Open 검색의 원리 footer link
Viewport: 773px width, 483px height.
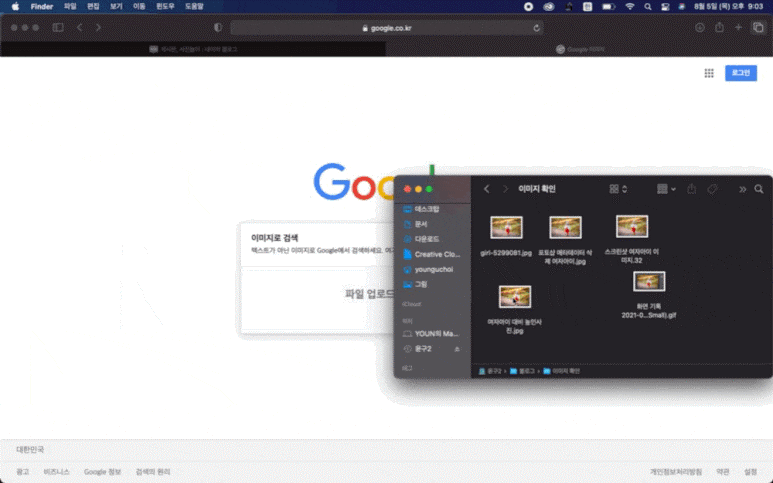(x=153, y=472)
